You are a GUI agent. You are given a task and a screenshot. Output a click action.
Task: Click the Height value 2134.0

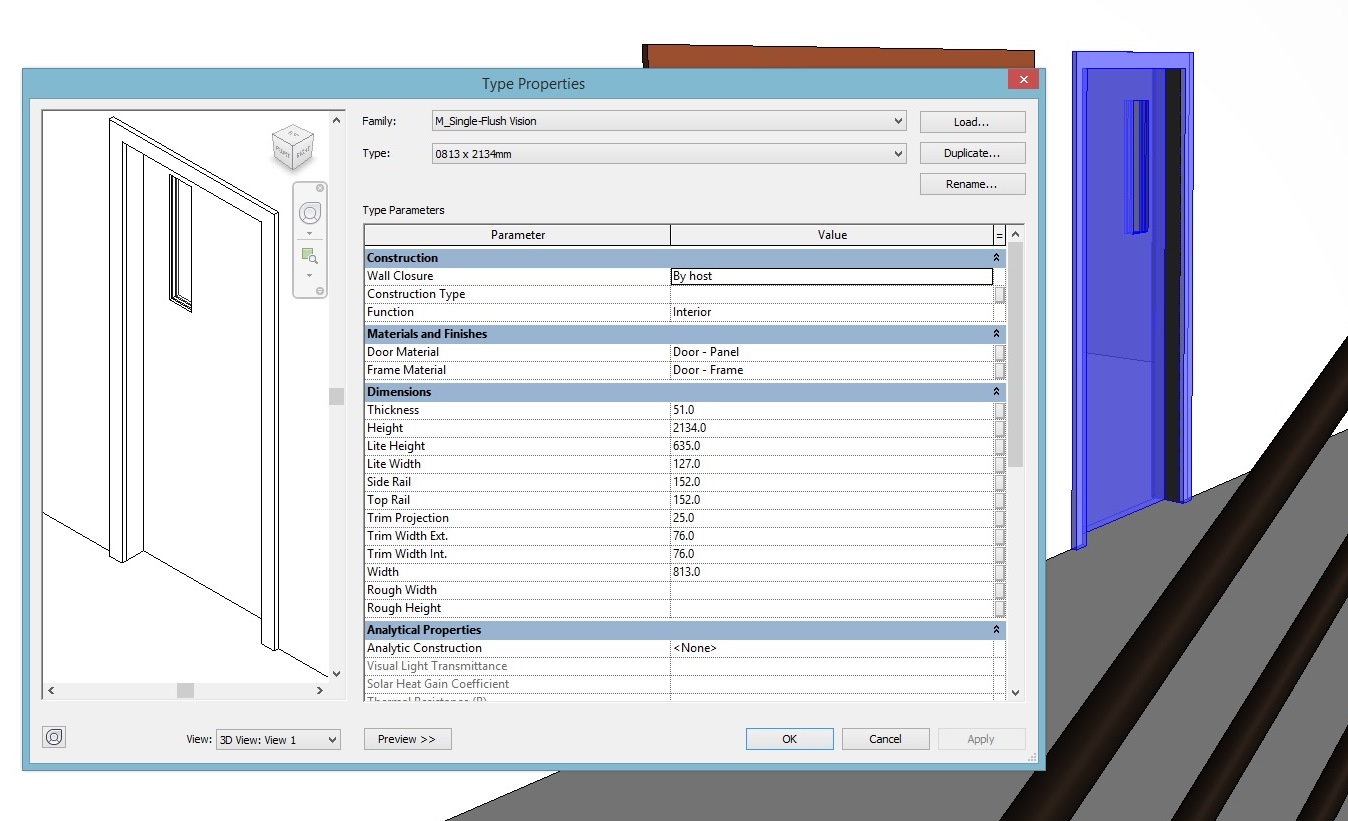coord(831,428)
